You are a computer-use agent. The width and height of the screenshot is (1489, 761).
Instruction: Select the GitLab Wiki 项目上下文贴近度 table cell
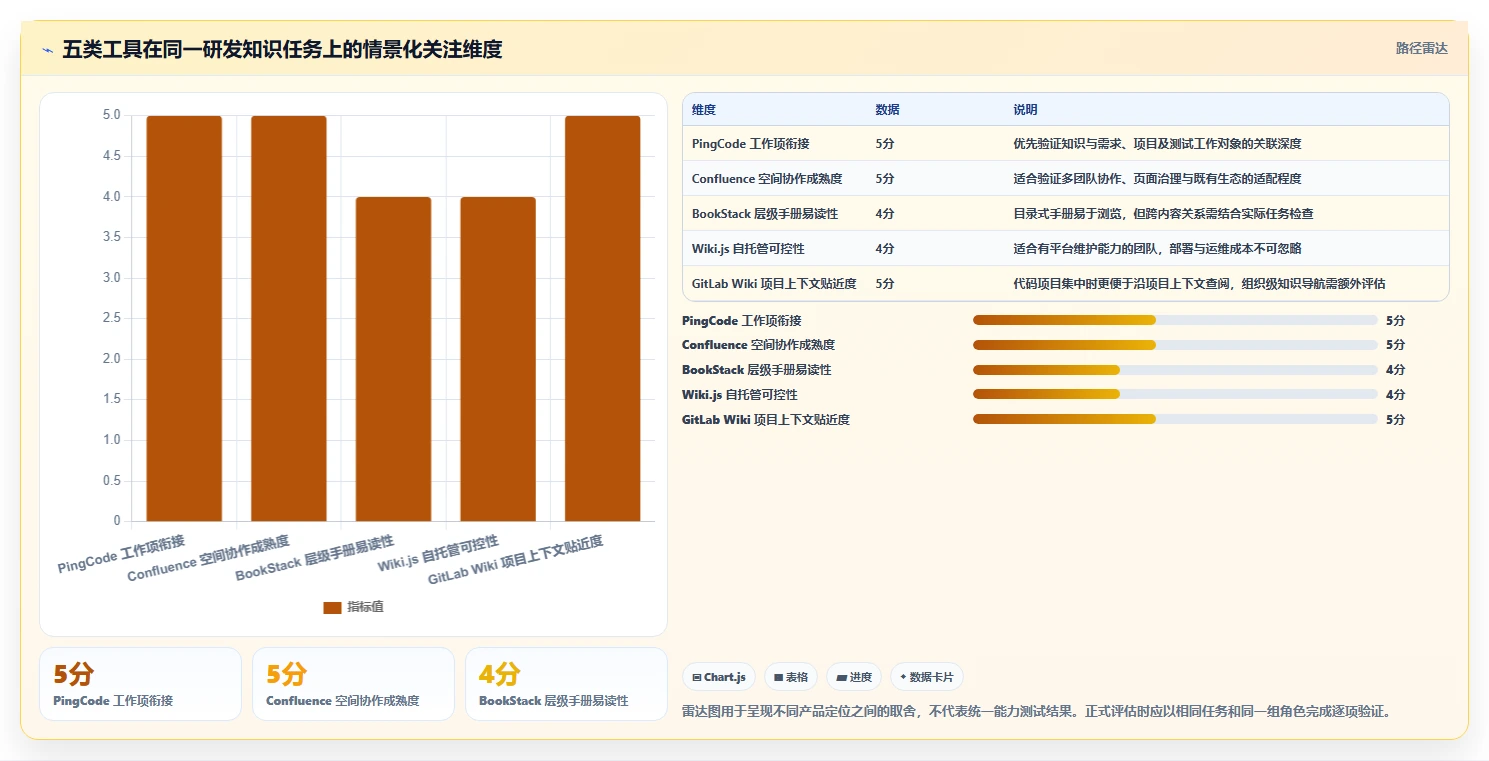[x=774, y=284]
